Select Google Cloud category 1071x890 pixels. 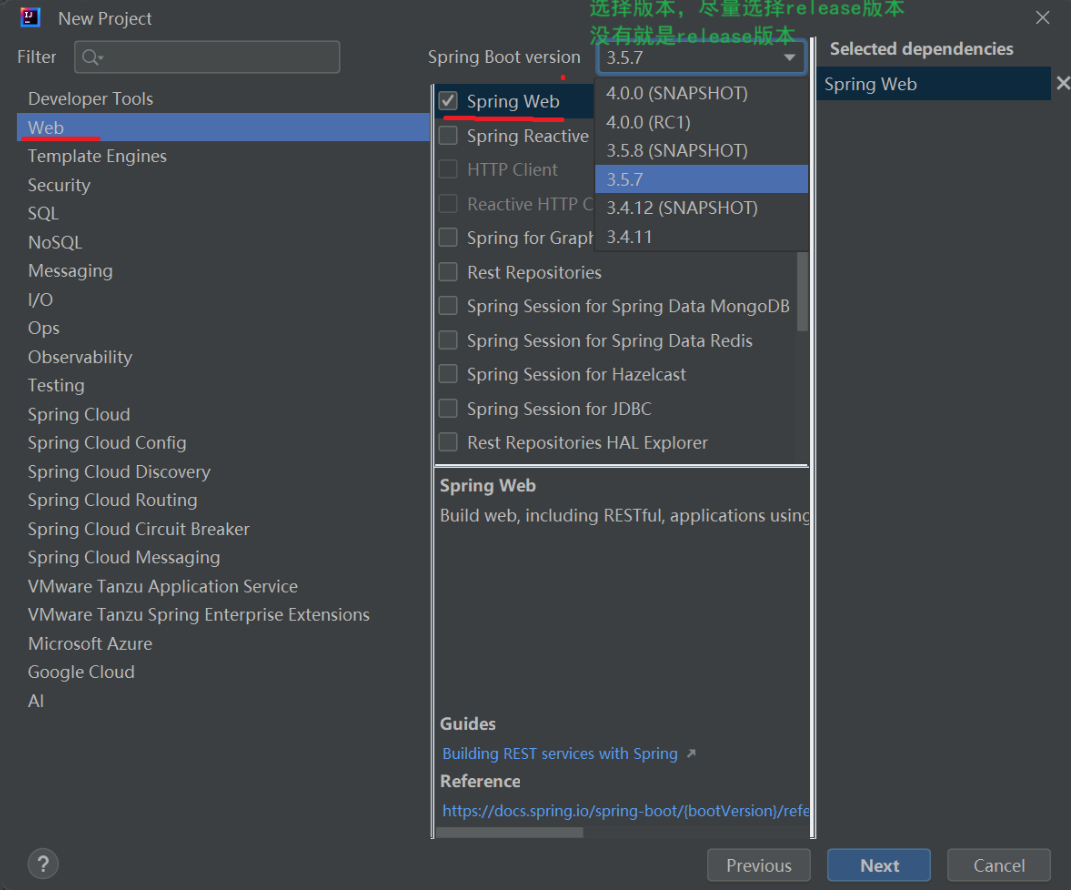(223, 672)
